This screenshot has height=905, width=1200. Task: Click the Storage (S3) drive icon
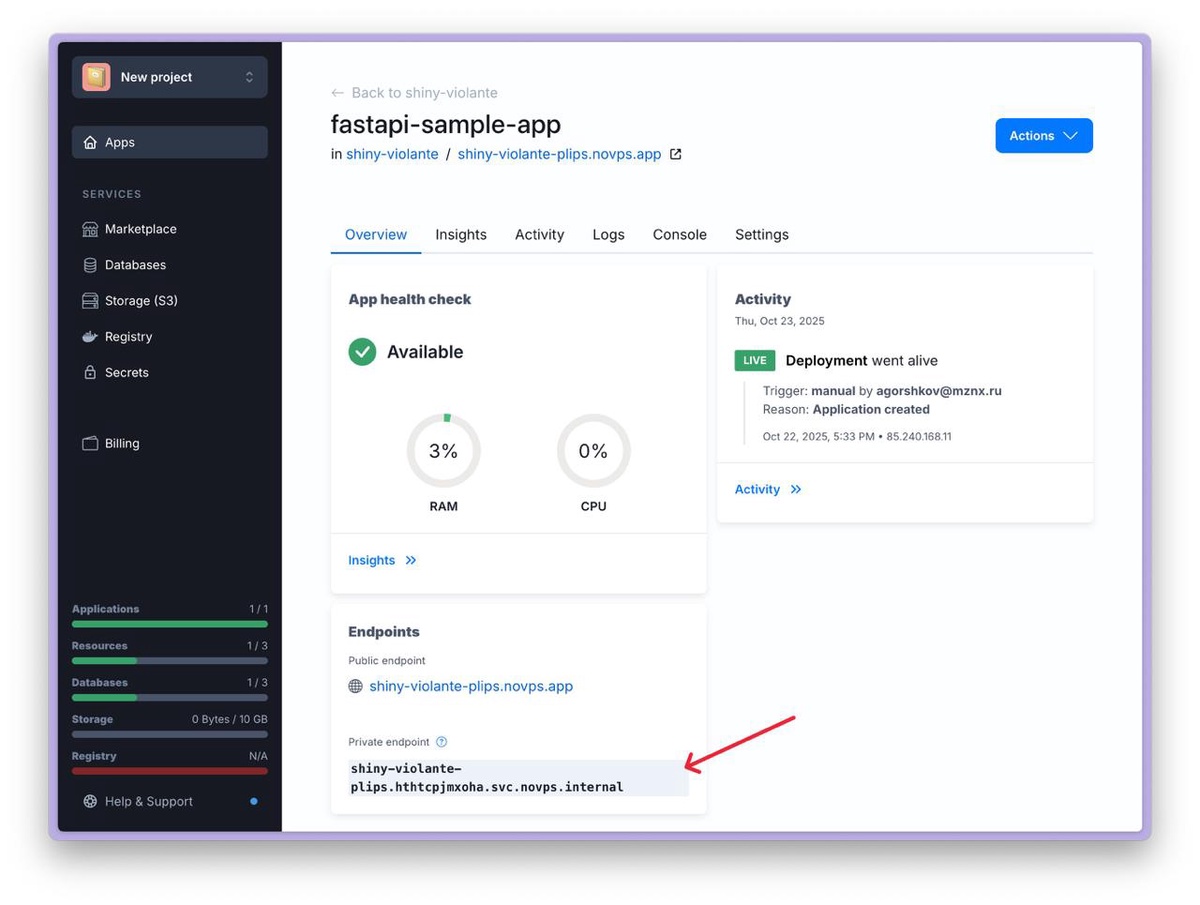[90, 301]
